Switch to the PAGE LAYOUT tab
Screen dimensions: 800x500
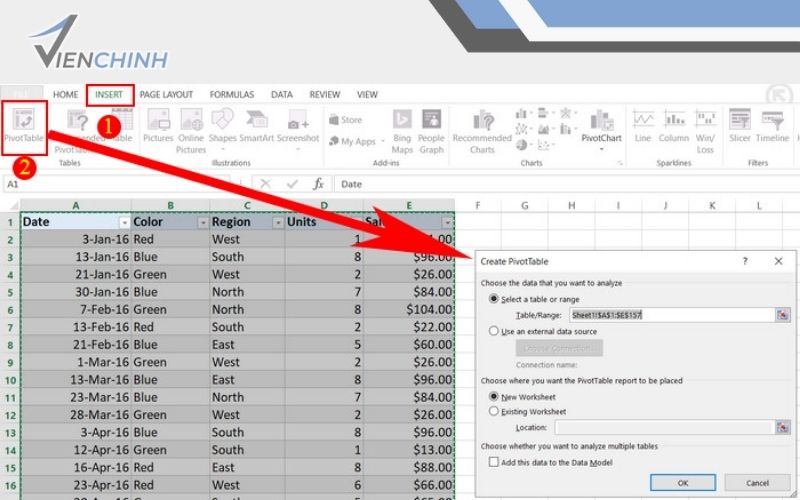pos(166,94)
